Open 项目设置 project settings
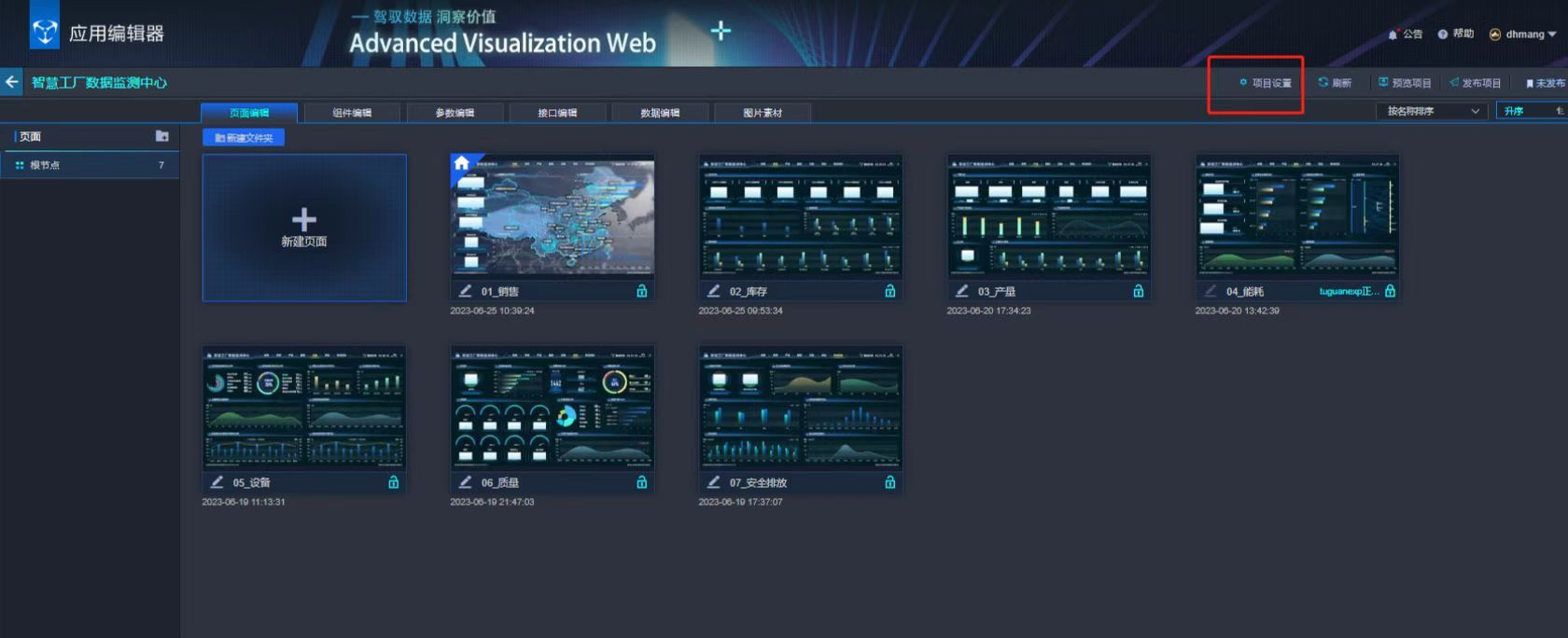The image size is (1568, 638). click(1266, 83)
